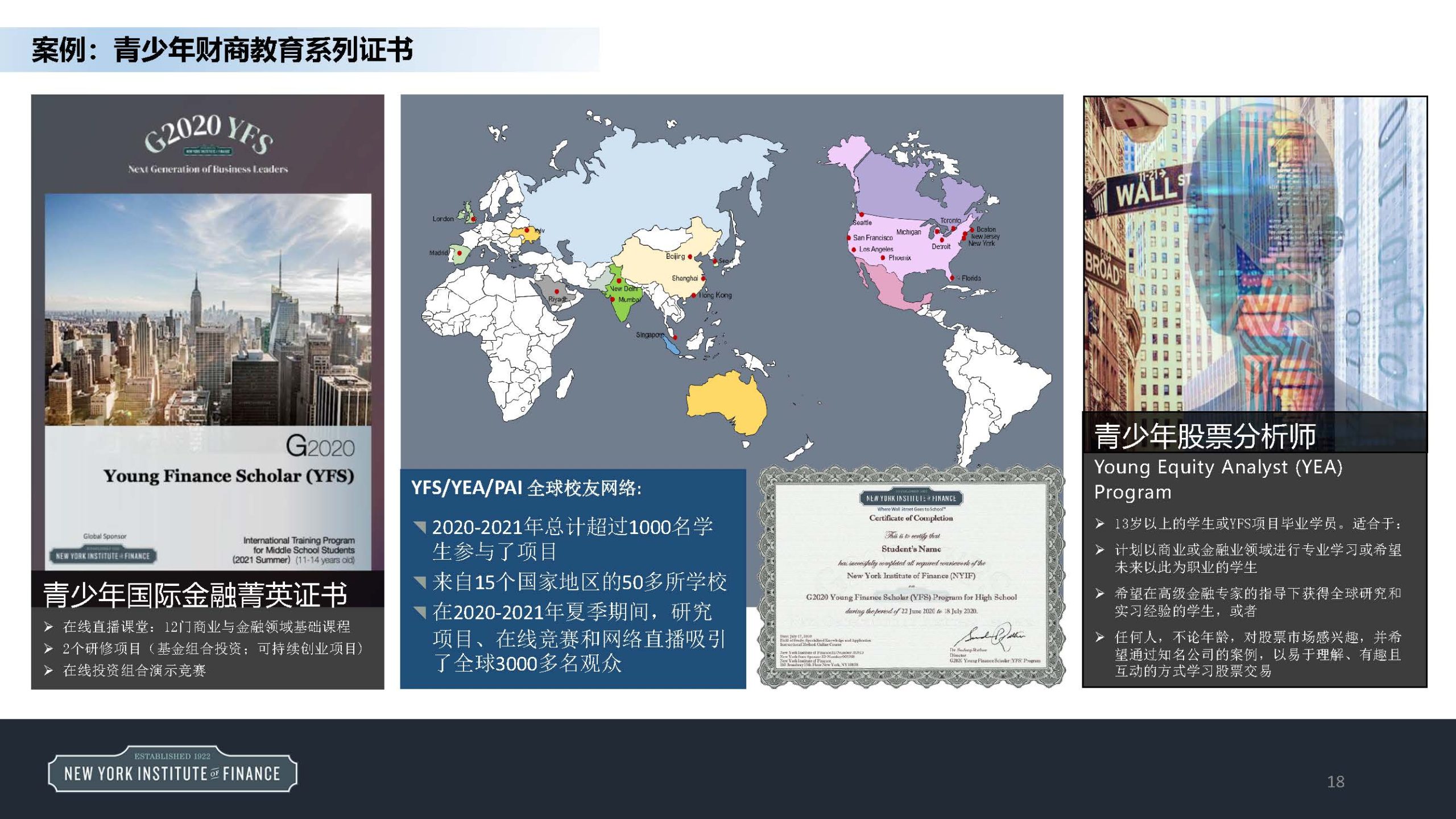Click the page number 18

coord(1335,781)
